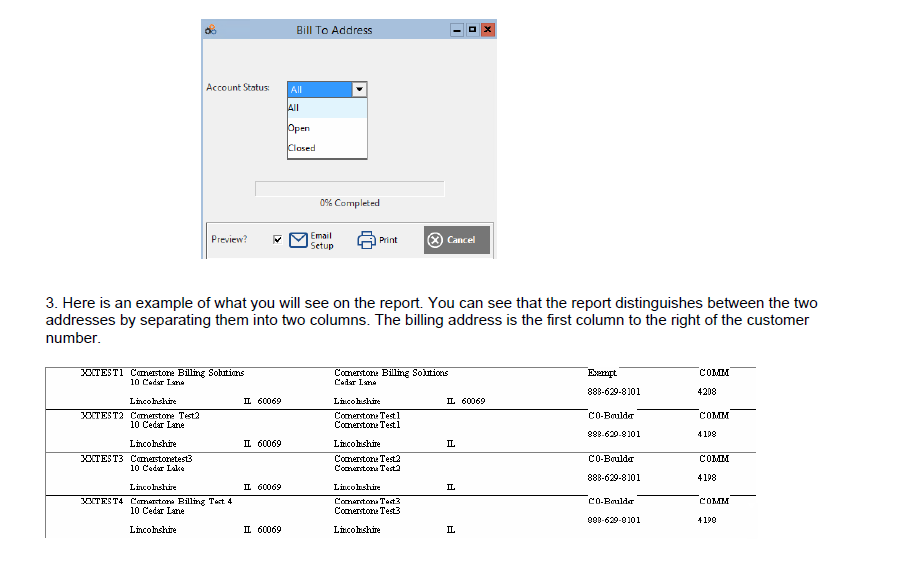Viewport: 898px width, 566px height.
Task: Click the Print printer icon
Action: coord(367,240)
